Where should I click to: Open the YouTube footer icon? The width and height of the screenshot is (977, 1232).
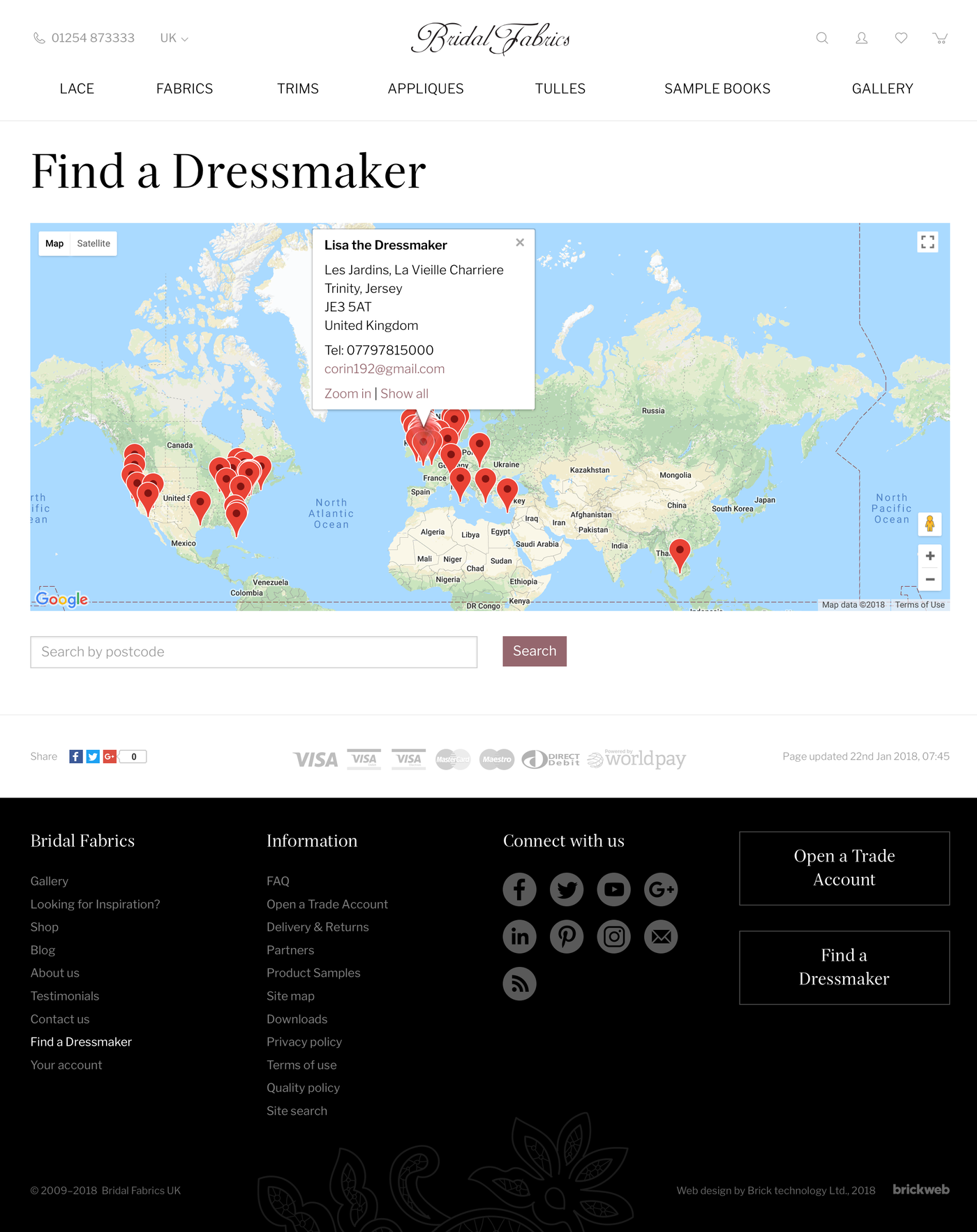[613, 889]
